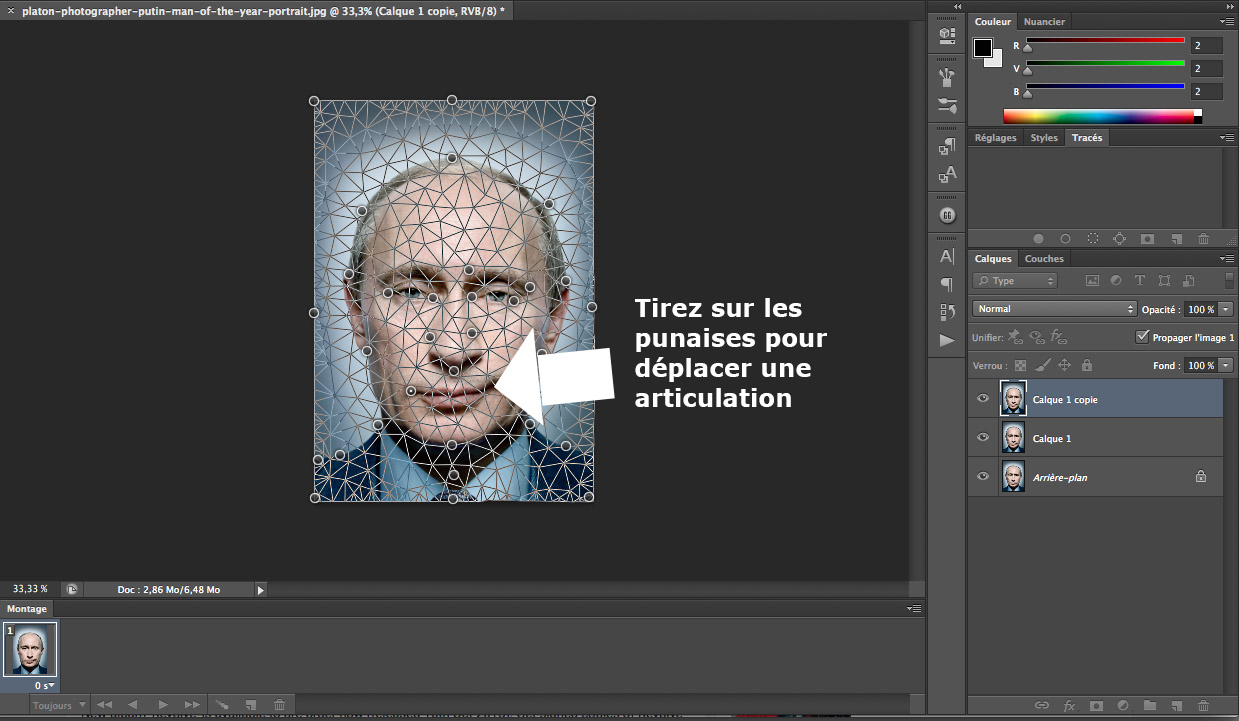Open the layer filter Type dropdown

tap(1016, 281)
